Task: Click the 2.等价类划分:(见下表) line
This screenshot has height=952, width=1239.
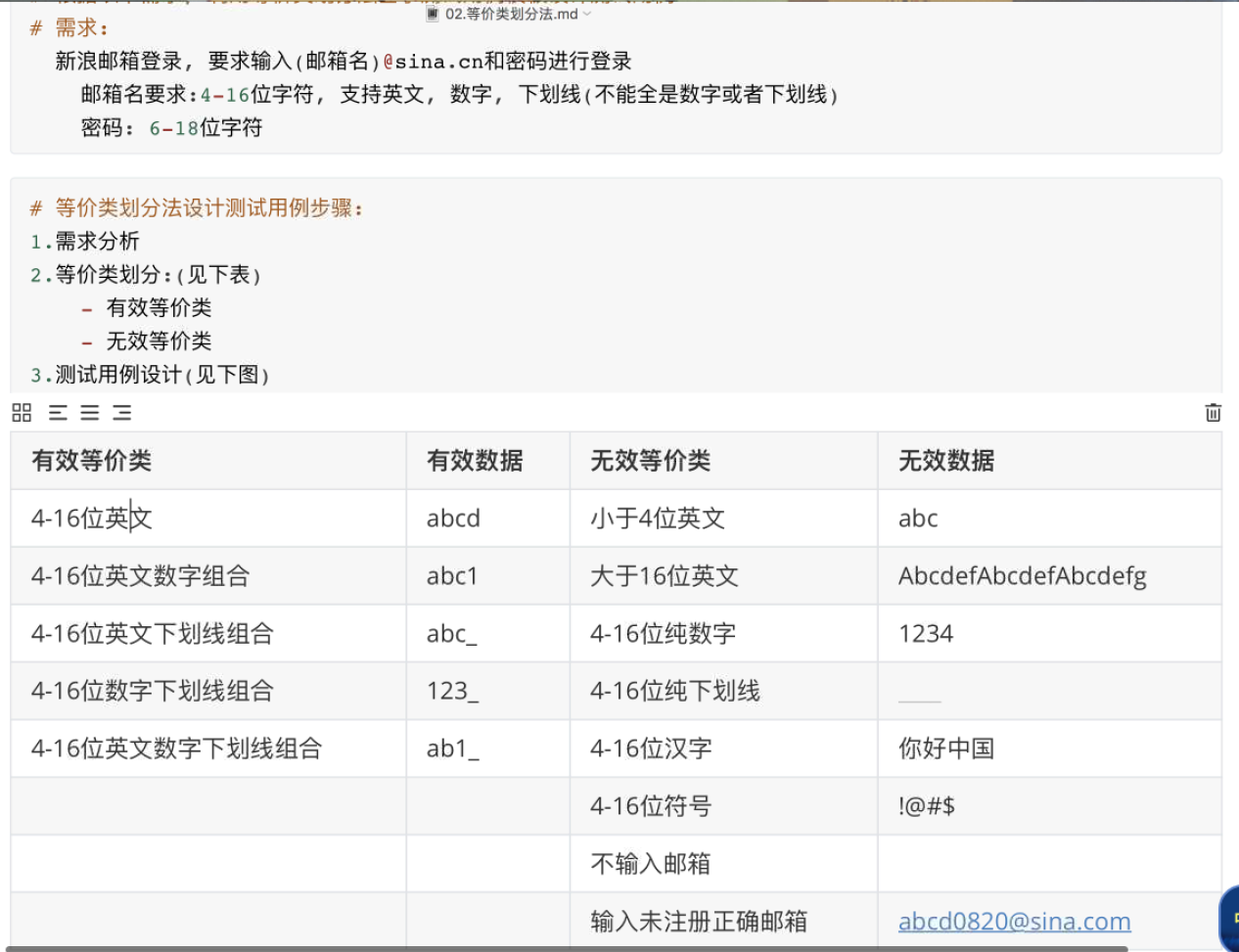Action: click(x=146, y=275)
